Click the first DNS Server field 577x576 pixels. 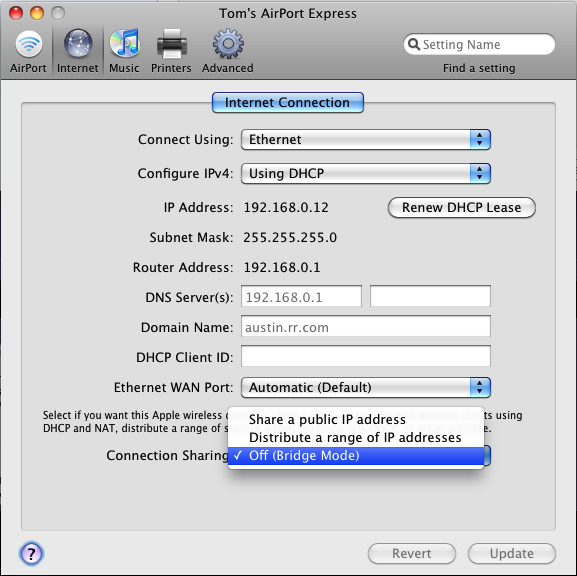tap(301, 296)
